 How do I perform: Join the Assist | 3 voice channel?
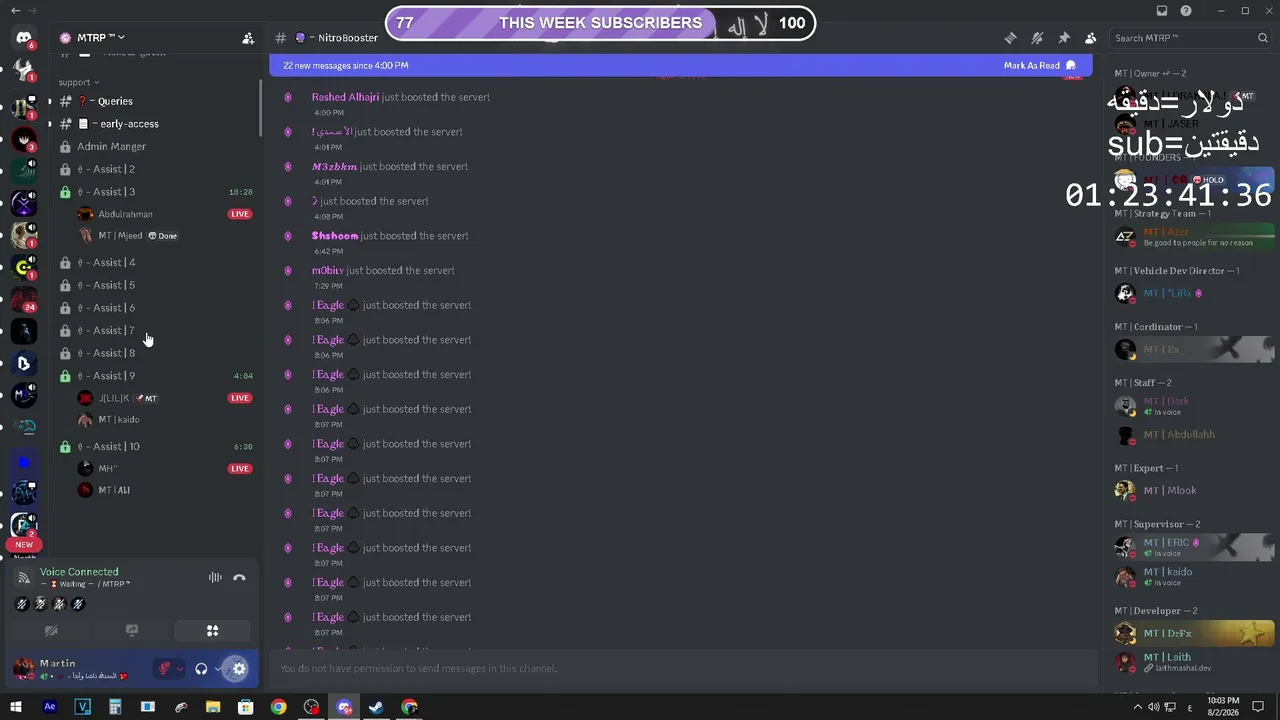[x=156, y=192]
